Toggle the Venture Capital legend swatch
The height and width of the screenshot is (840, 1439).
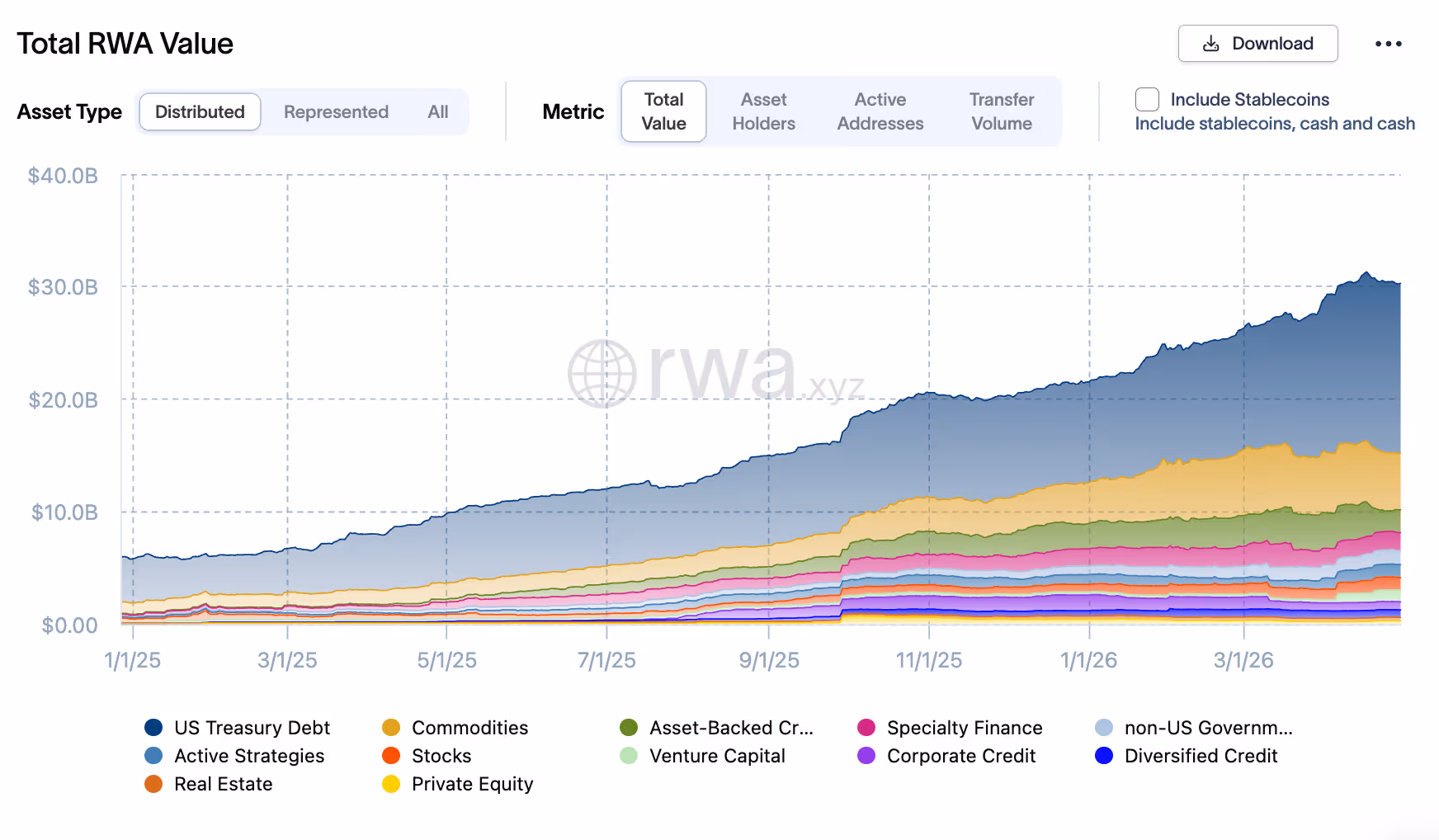tap(629, 756)
